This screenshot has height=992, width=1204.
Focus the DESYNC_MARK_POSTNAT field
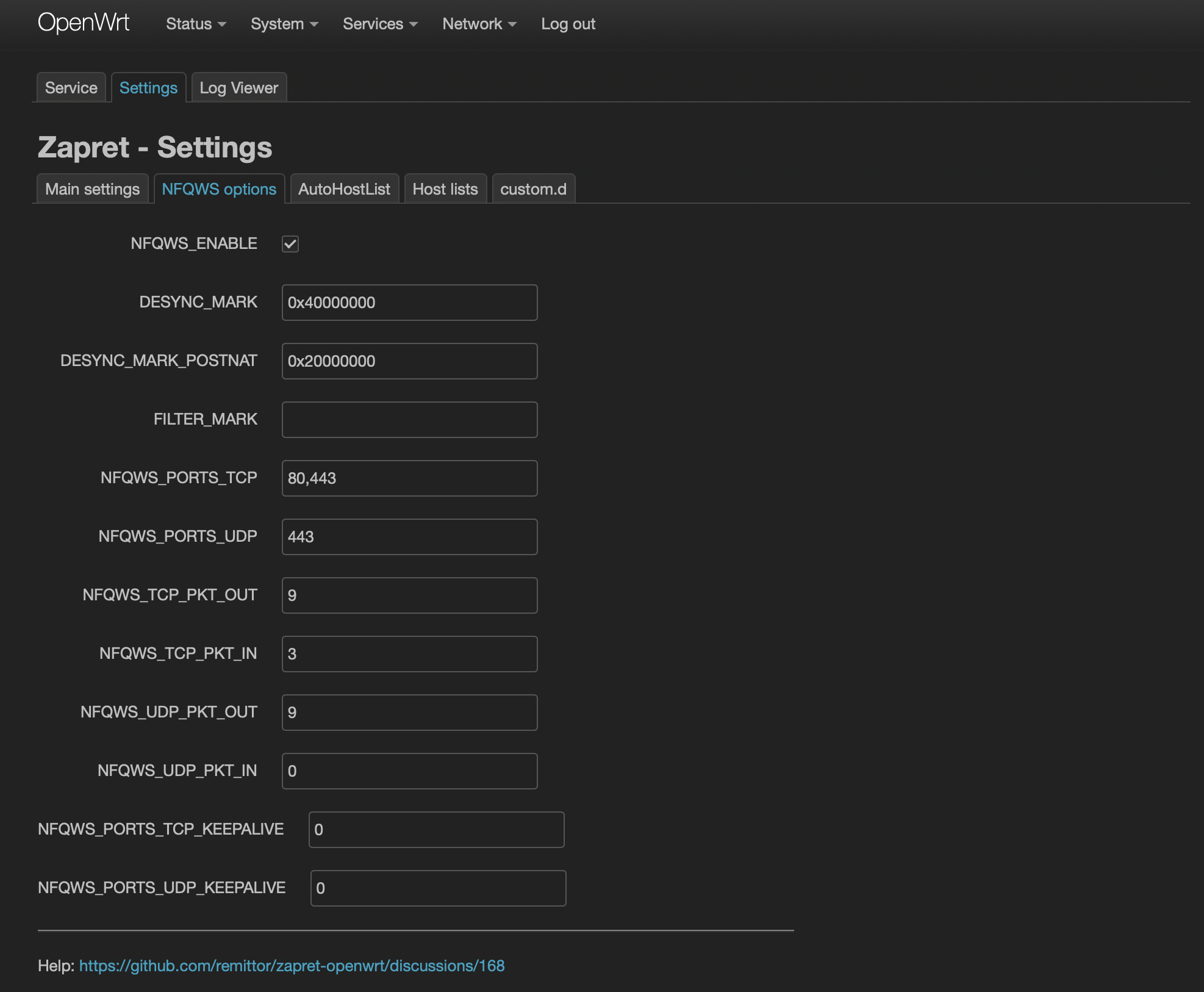pyautogui.click(x=410, y=361)
